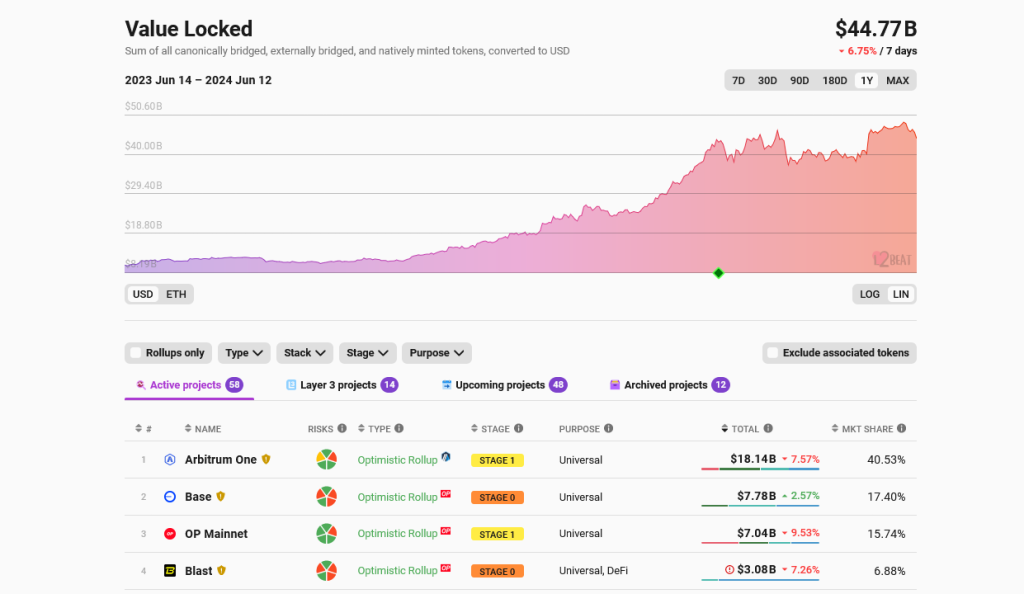
Task: Switch value display to ETH
Action: [x=176, y=294]
